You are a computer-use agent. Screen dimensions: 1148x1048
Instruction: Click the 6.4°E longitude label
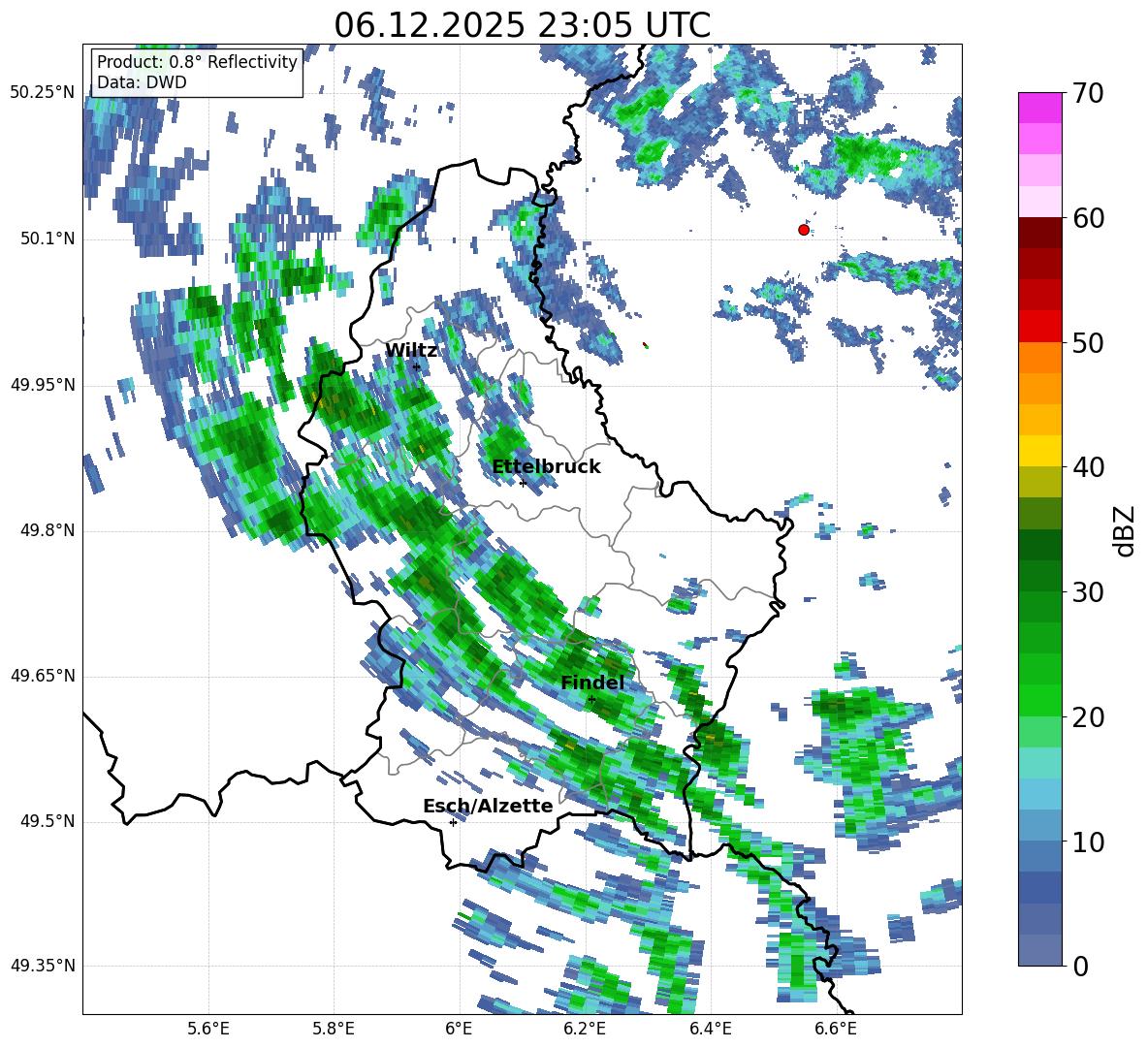pos(710,1029)
